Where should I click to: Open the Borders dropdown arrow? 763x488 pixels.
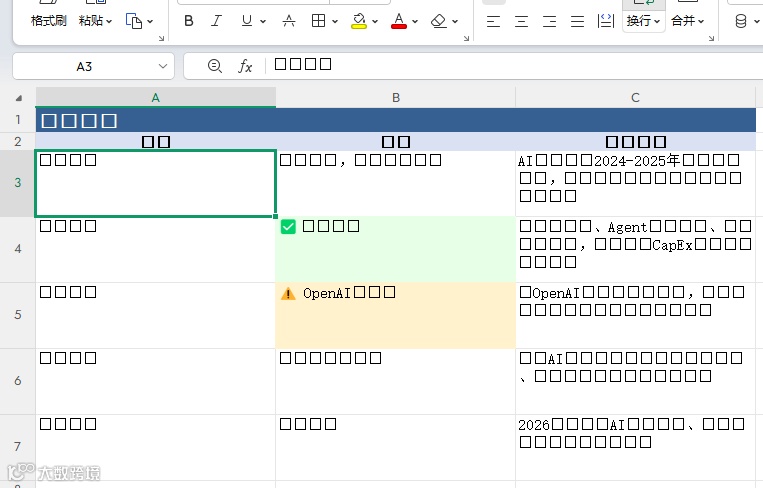(x=335, y=21)
